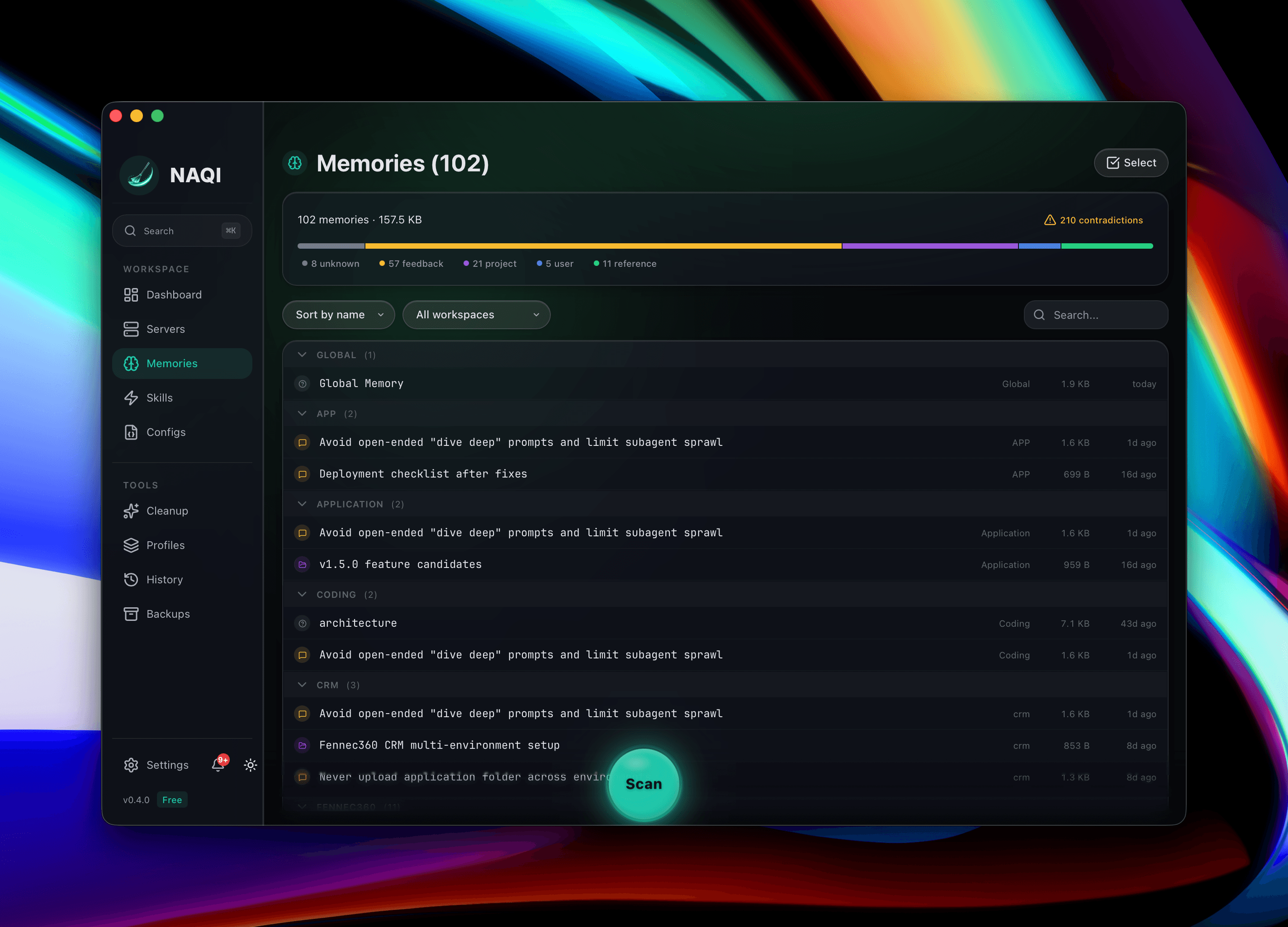This screenshot has height=927, width=1288.
Task: Launch the Cleanup sparkle tool
Action: [x=131, y=511]
